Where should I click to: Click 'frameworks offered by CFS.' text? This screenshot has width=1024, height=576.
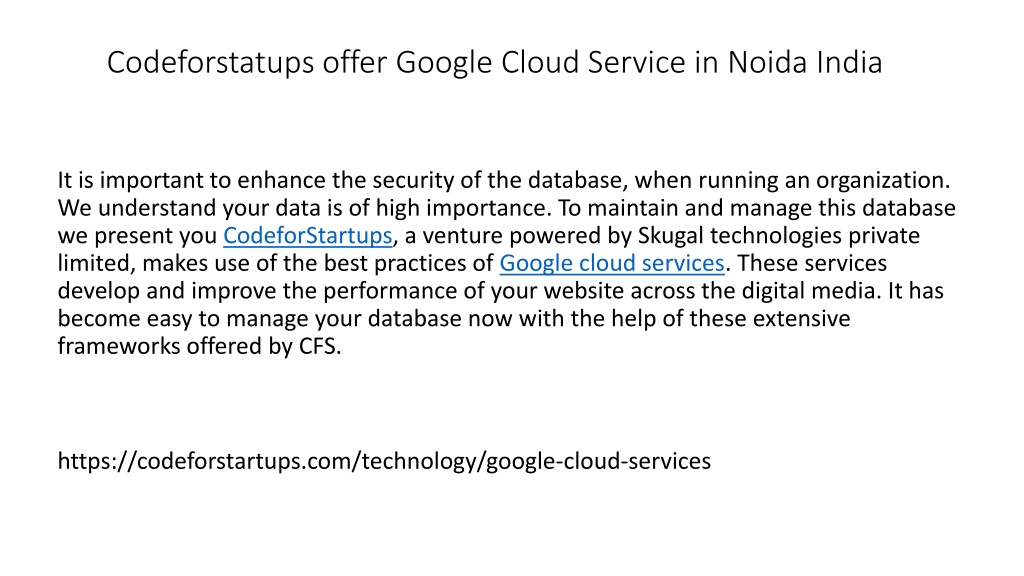(x=199, y=345)
